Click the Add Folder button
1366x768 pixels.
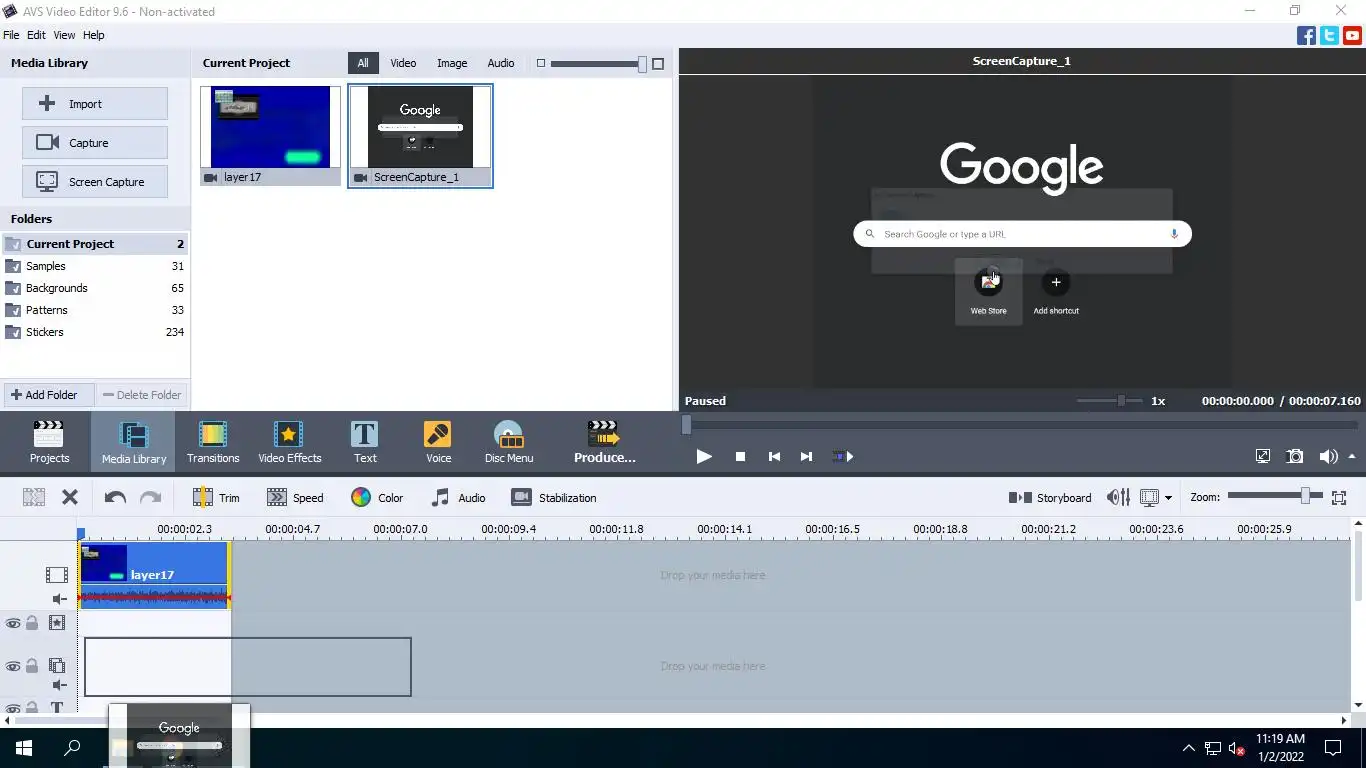(x=49, y=395)
